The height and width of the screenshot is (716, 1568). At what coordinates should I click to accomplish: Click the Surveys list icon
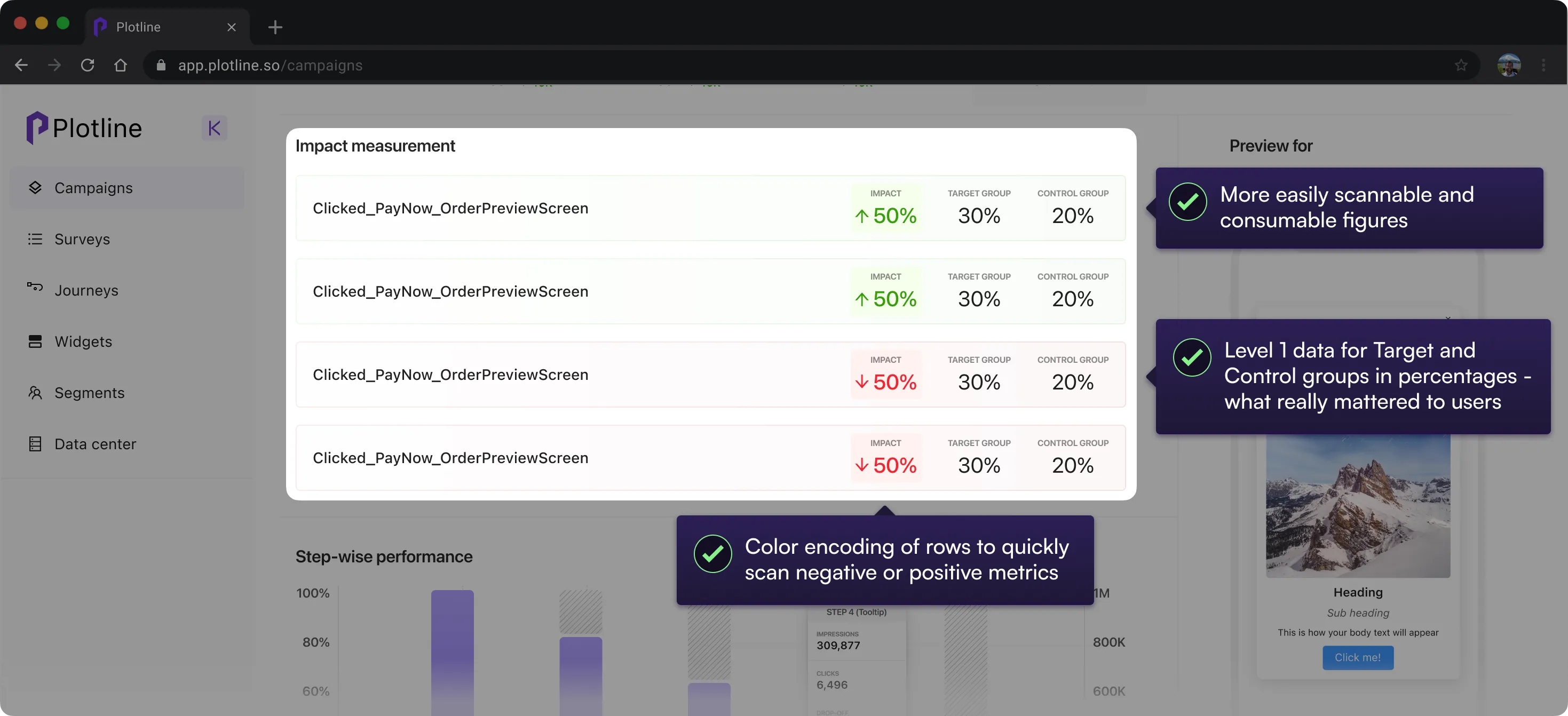point(35,239)
